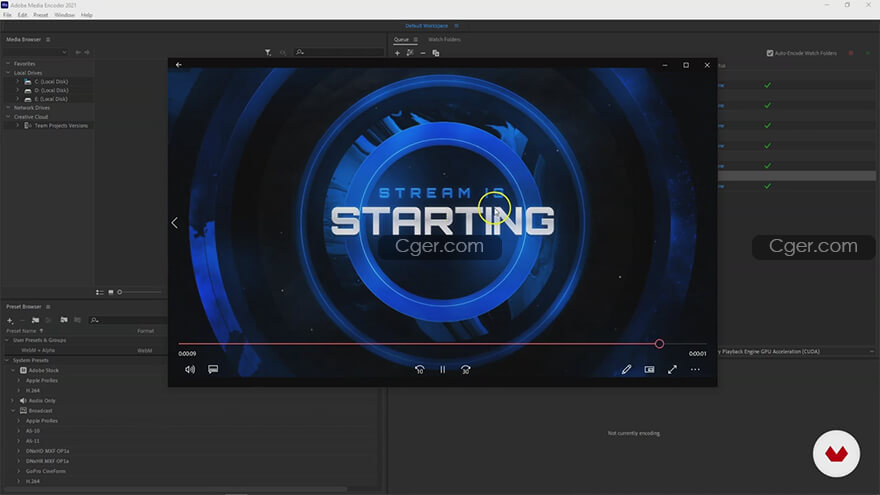Open the player's more options ellipsis

(x=695, y=369)
